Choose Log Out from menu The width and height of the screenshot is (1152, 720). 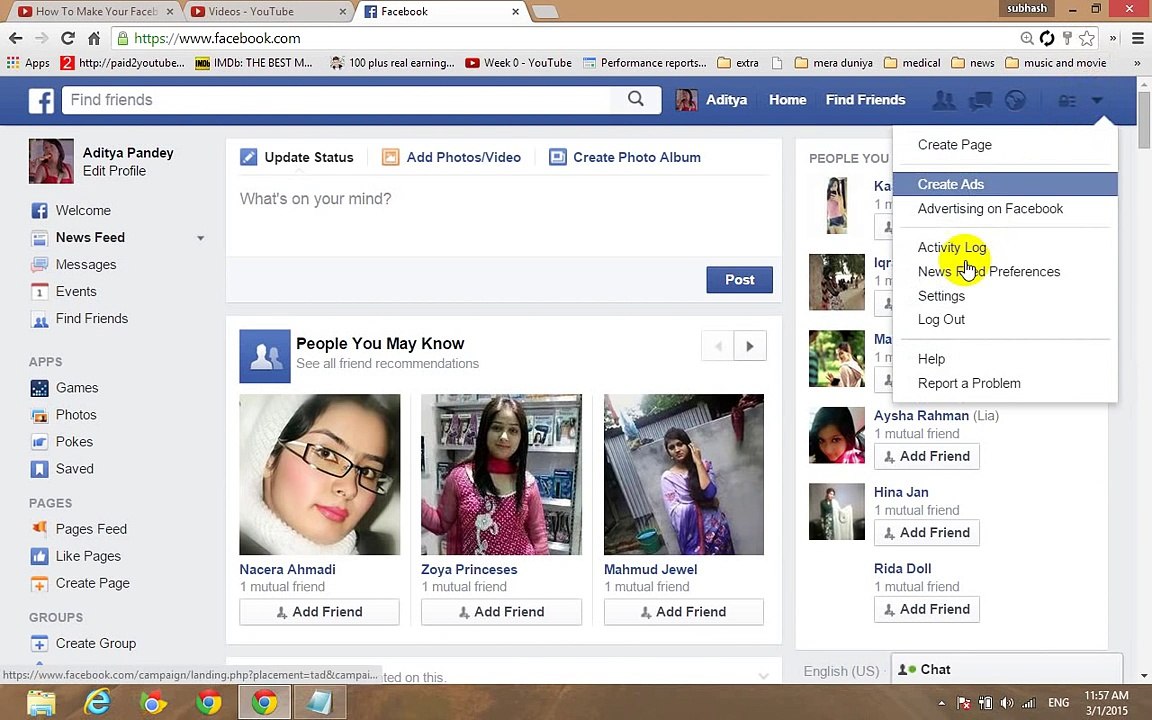pyautogui.click(x=941, y=320)
